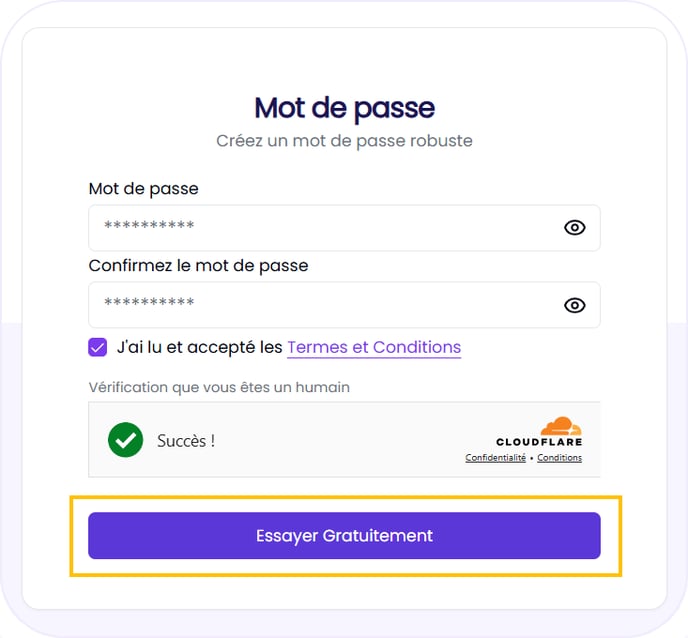
Task: Open Cloudflare Conditions link
Action: 560,458
